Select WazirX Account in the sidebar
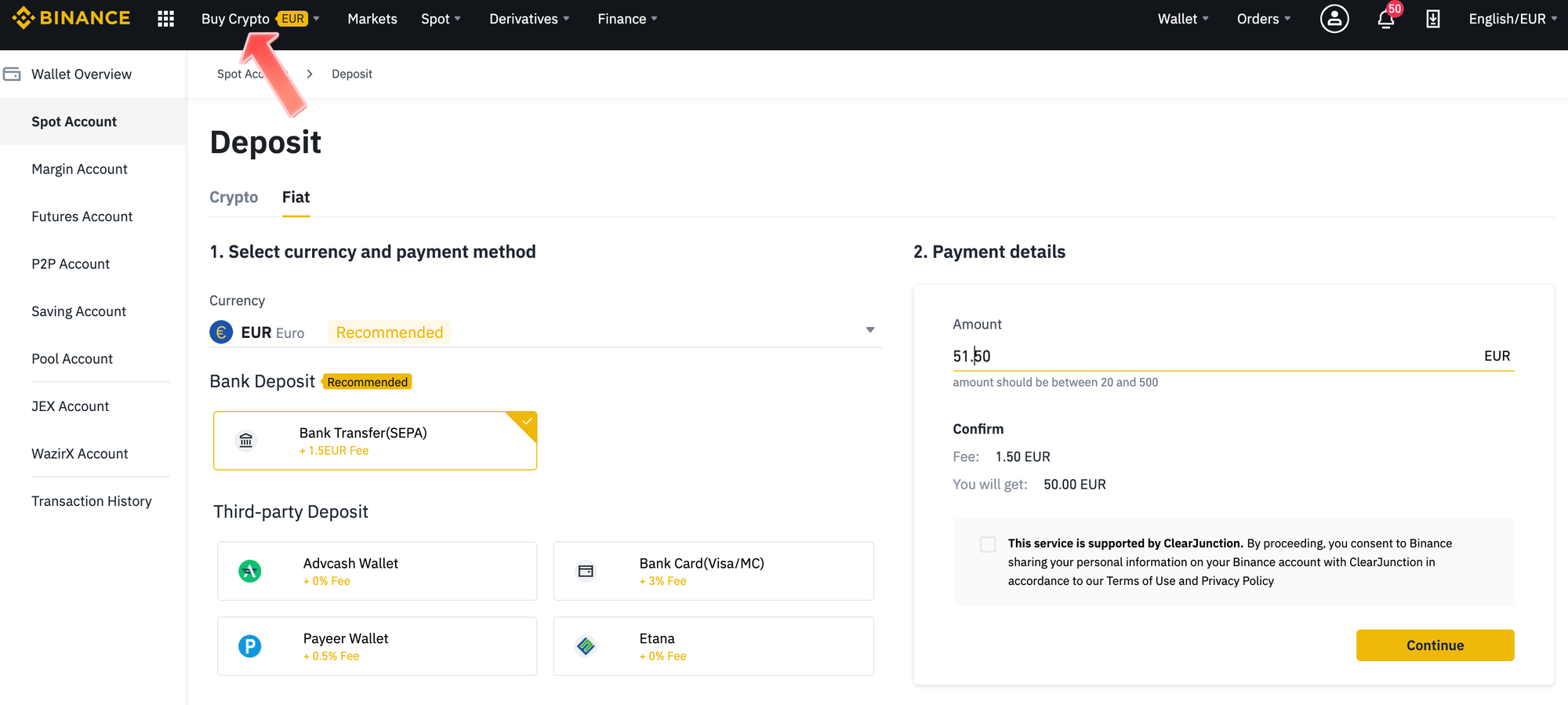 click(79, 453)
